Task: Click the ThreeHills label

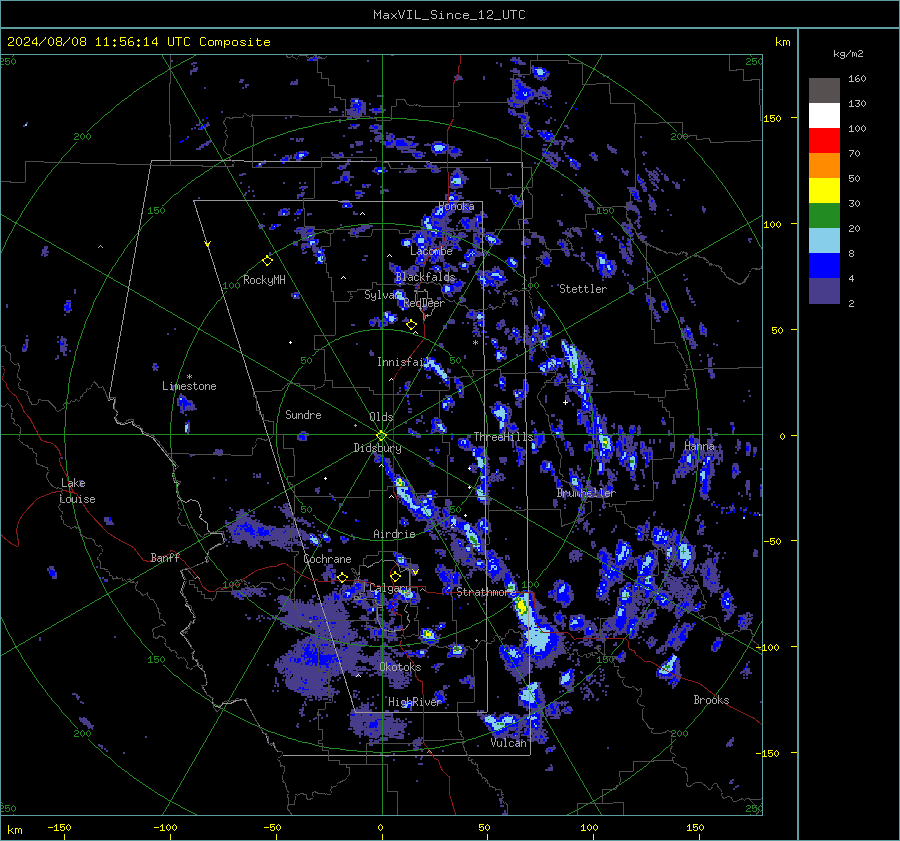Action: [x=503, y=437]
